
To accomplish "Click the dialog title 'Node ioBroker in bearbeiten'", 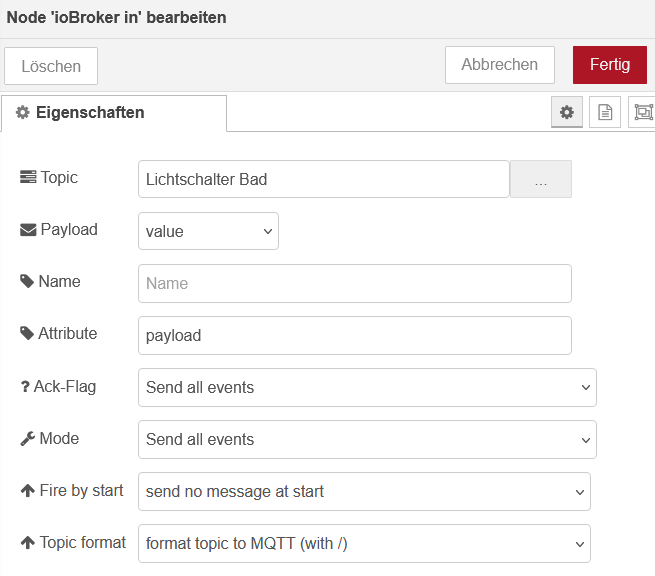I will [117, 18].
